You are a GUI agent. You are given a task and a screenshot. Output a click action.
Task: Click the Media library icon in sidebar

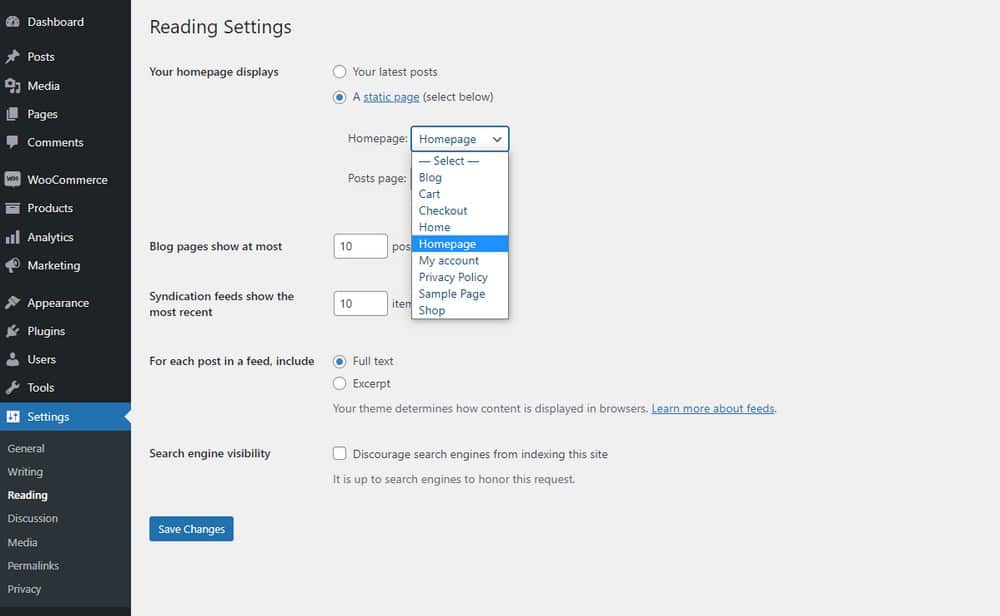click(12, 85)
